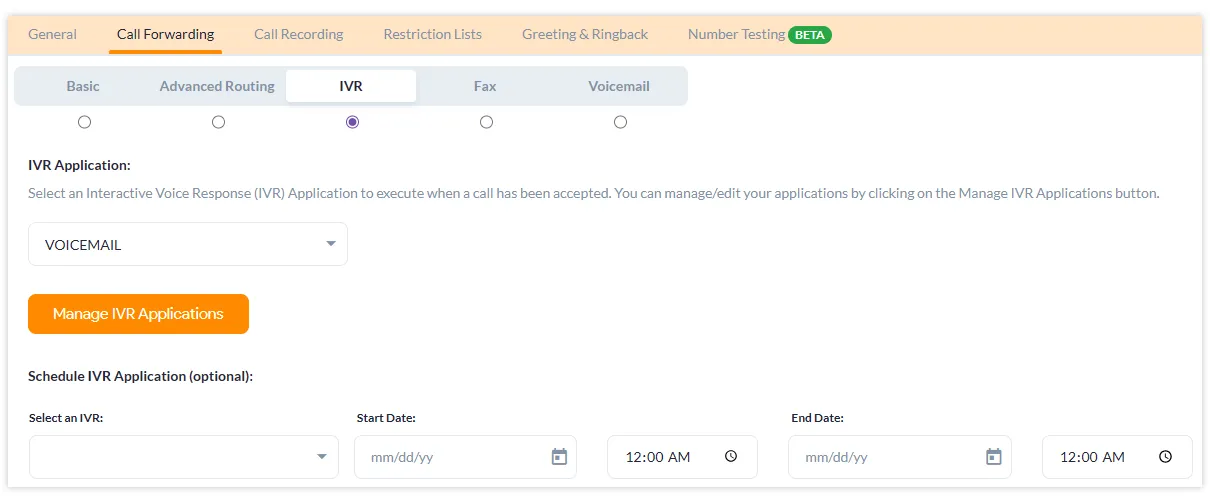Click the End Date: label
The height and width of the screenshot is (500, 1210).
click(817, 418)
